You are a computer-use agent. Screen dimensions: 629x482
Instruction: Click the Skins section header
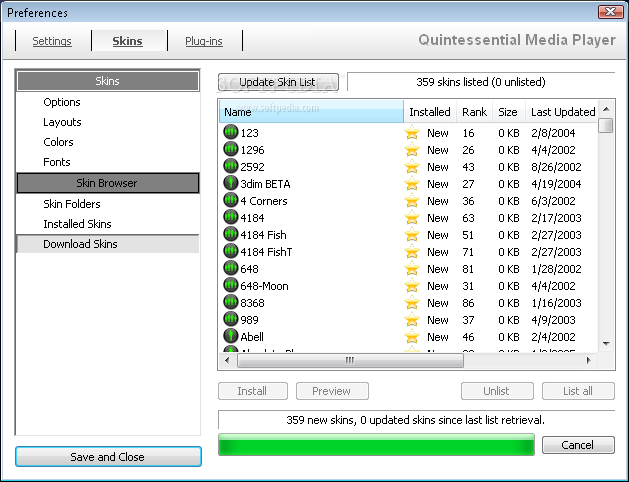(x=108, y=81)
